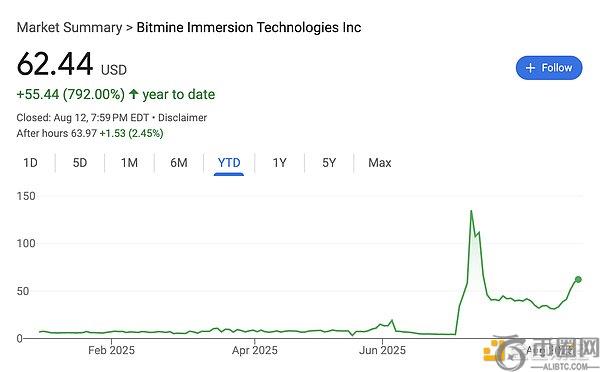The image size is (600, 372).
Task: Click the green up arrow icon
Action: tap(134, 94)
